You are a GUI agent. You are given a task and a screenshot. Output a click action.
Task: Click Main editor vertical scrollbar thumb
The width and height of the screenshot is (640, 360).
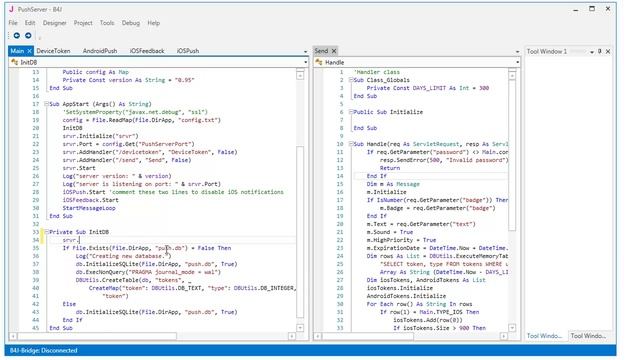click(x=300, y=231)
